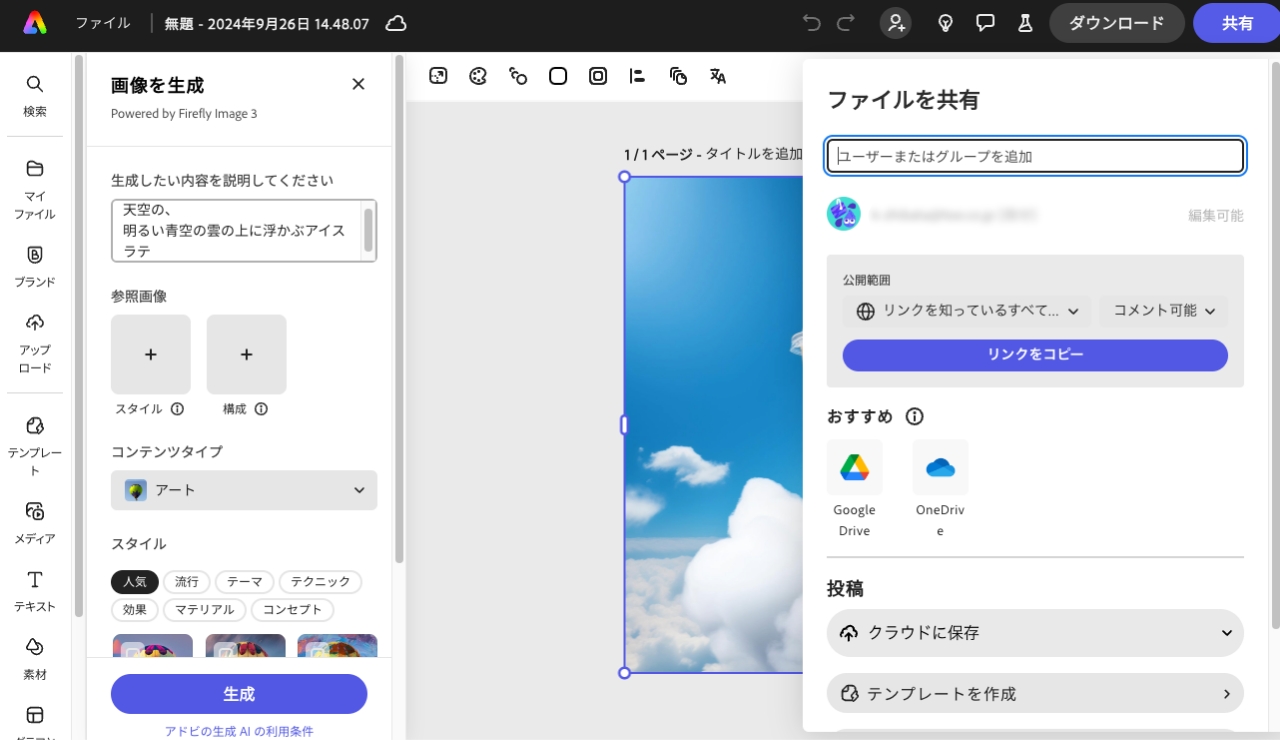
Task: Click the Google Drive share icon
Action: pyautogui.click(x=854, y=468)
